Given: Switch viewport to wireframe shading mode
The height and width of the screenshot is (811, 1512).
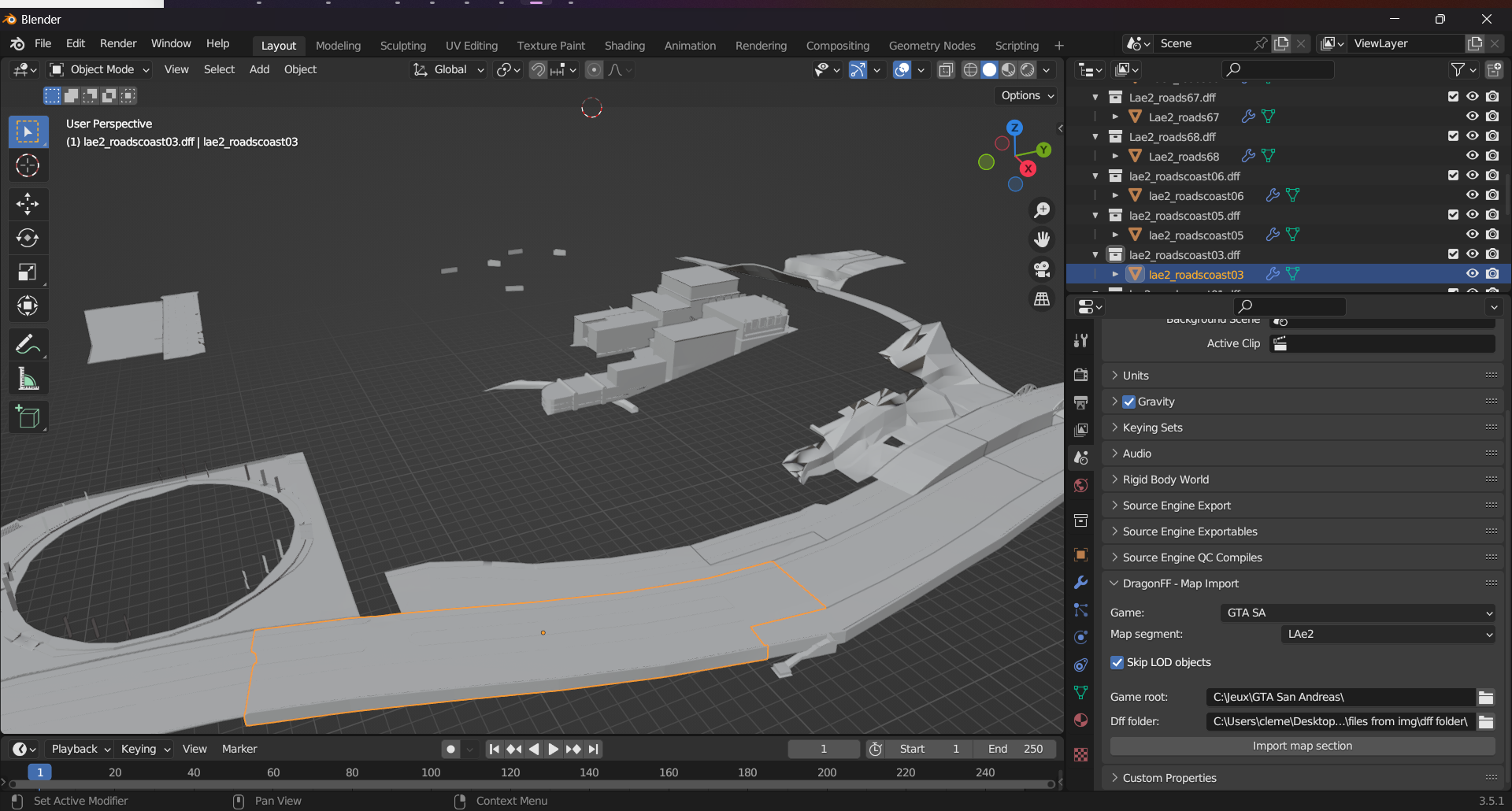Looking at the screenshot, I should click(970, 69).
